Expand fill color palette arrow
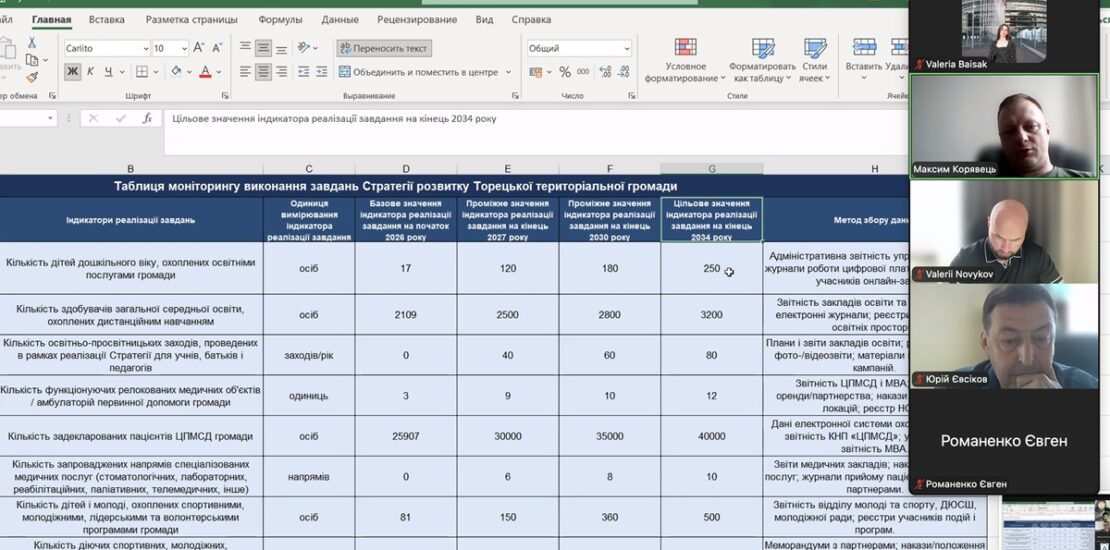1110x550 pixels. point(189,71)
